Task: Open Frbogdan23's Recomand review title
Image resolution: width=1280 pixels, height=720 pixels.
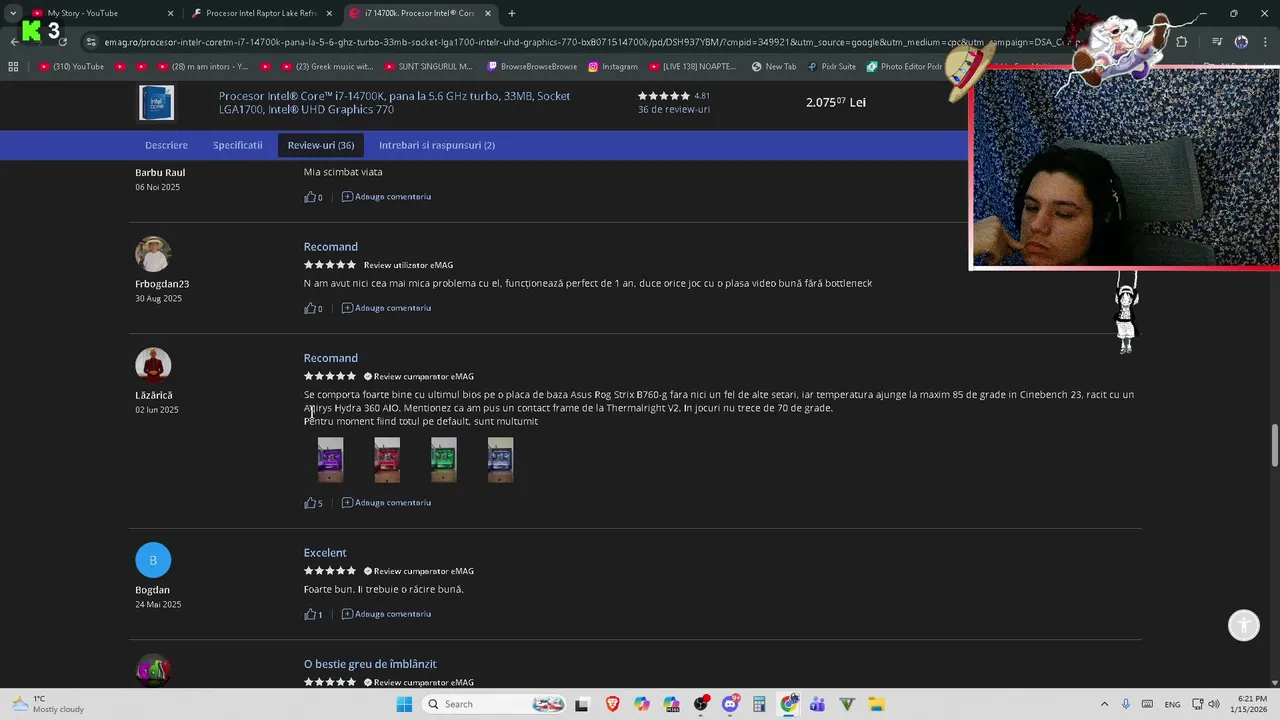Action: (x=331, y=247)
